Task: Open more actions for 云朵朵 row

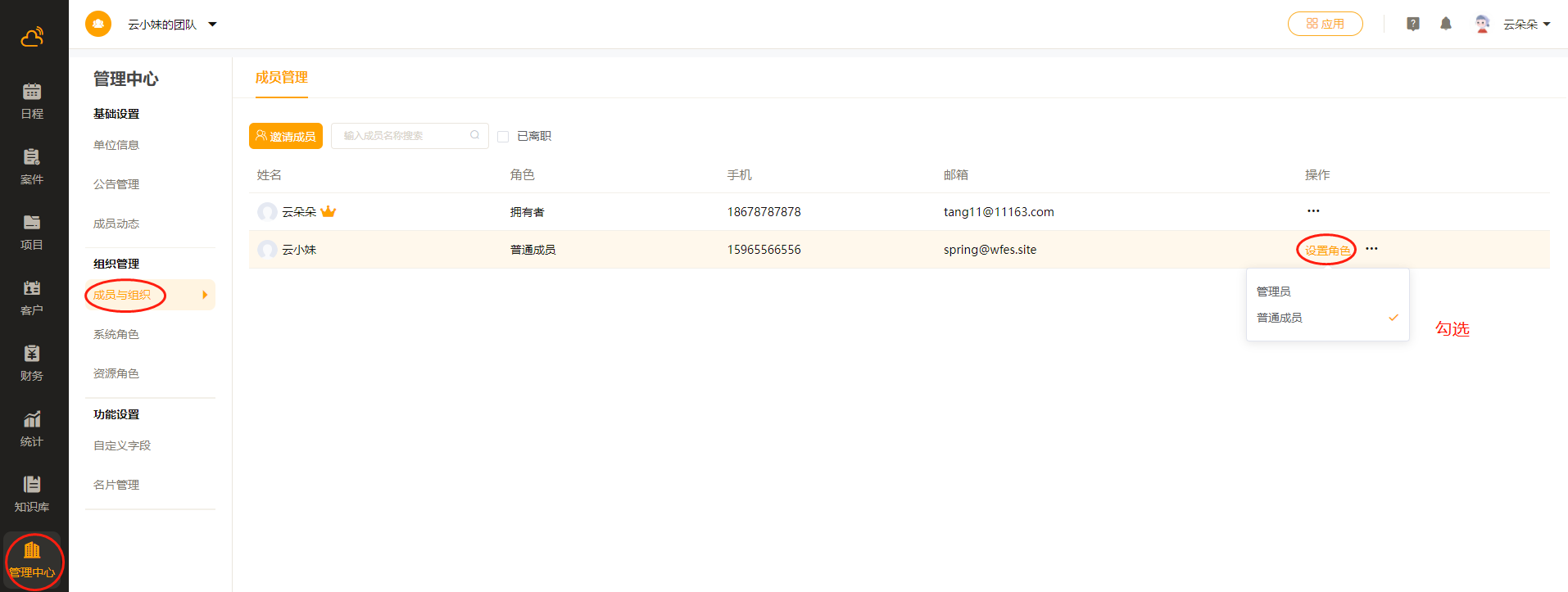Action: [1313, 211]
